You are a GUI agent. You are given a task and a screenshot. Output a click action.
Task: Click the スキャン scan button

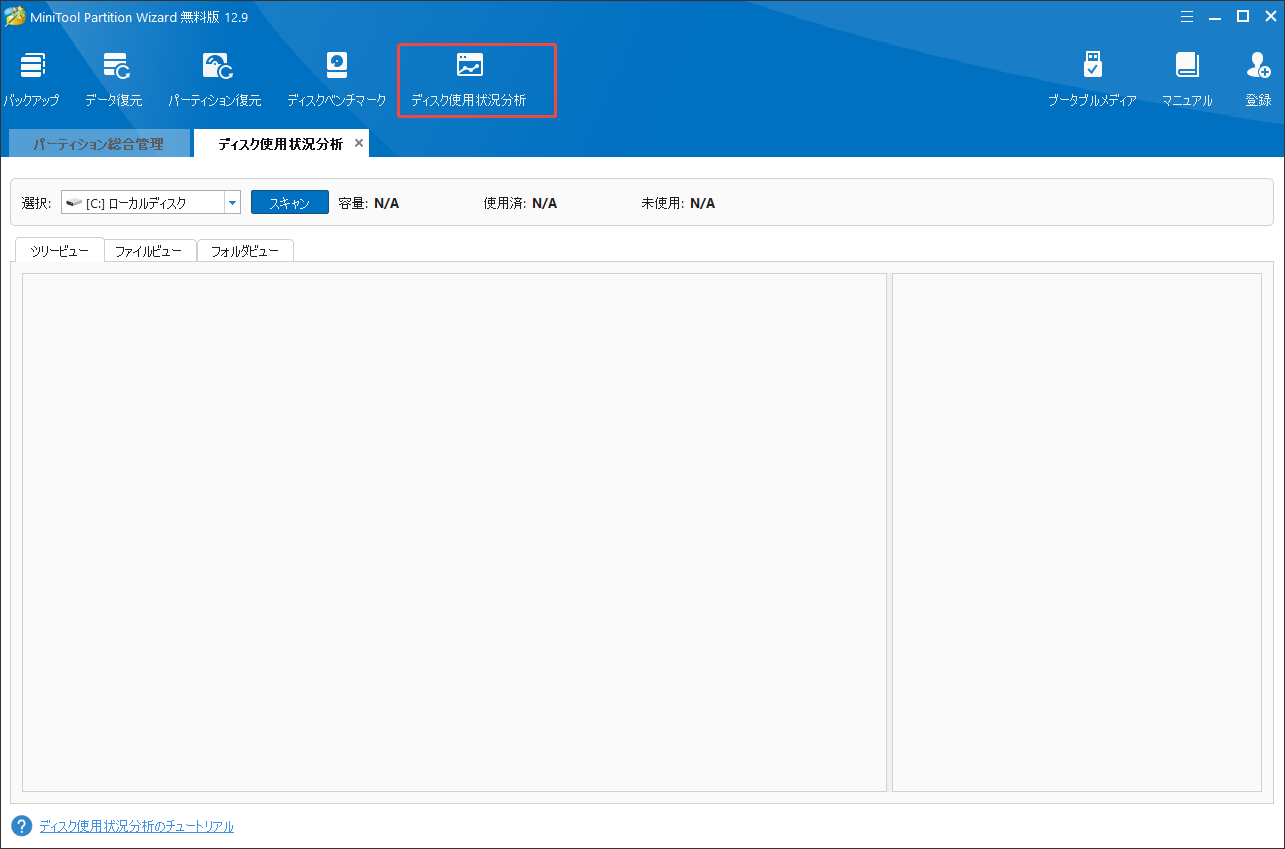coord(290,203)
